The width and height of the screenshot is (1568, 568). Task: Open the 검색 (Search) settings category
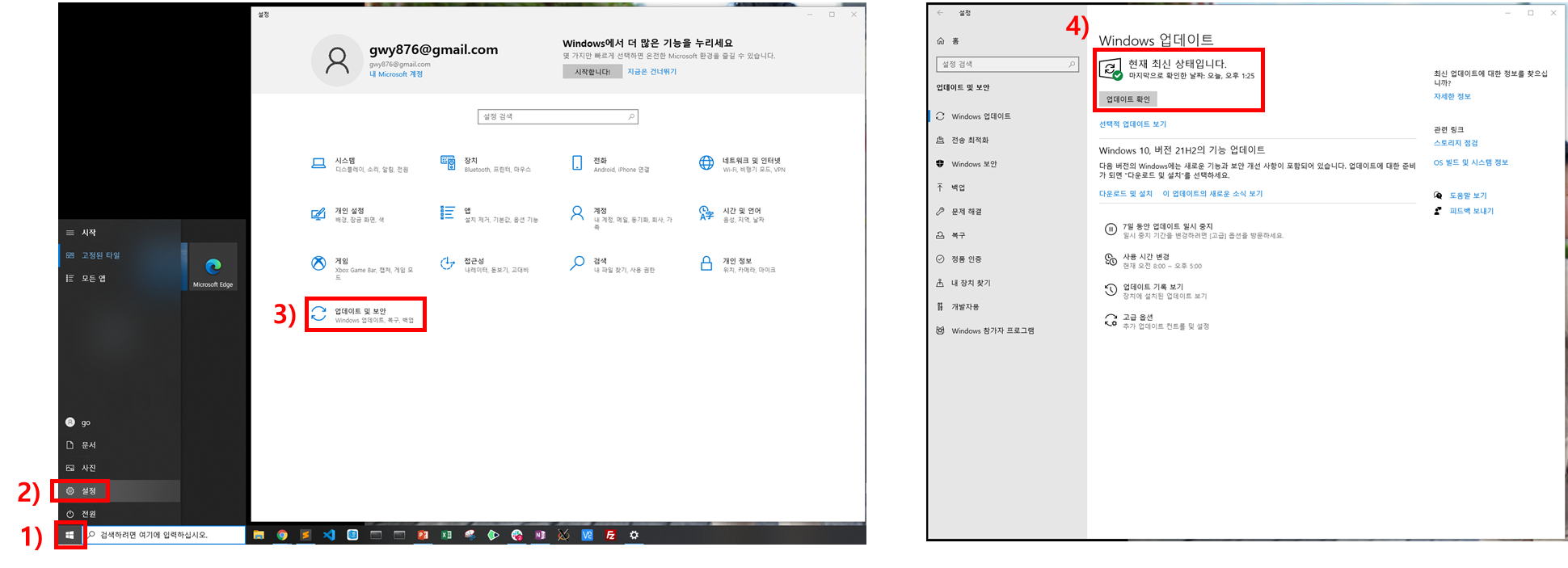[x=612, y=264]
